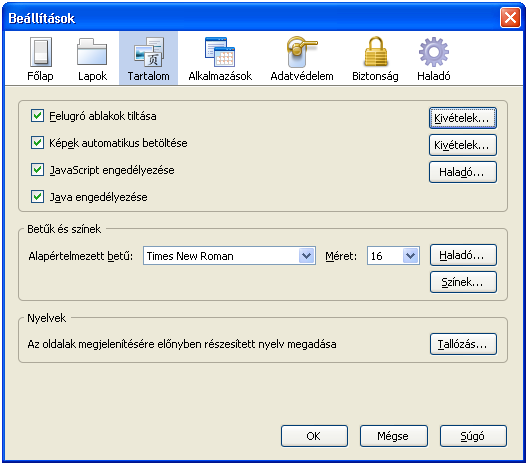
Task: Click the Tartalom content icon
Action: [148, 52]
